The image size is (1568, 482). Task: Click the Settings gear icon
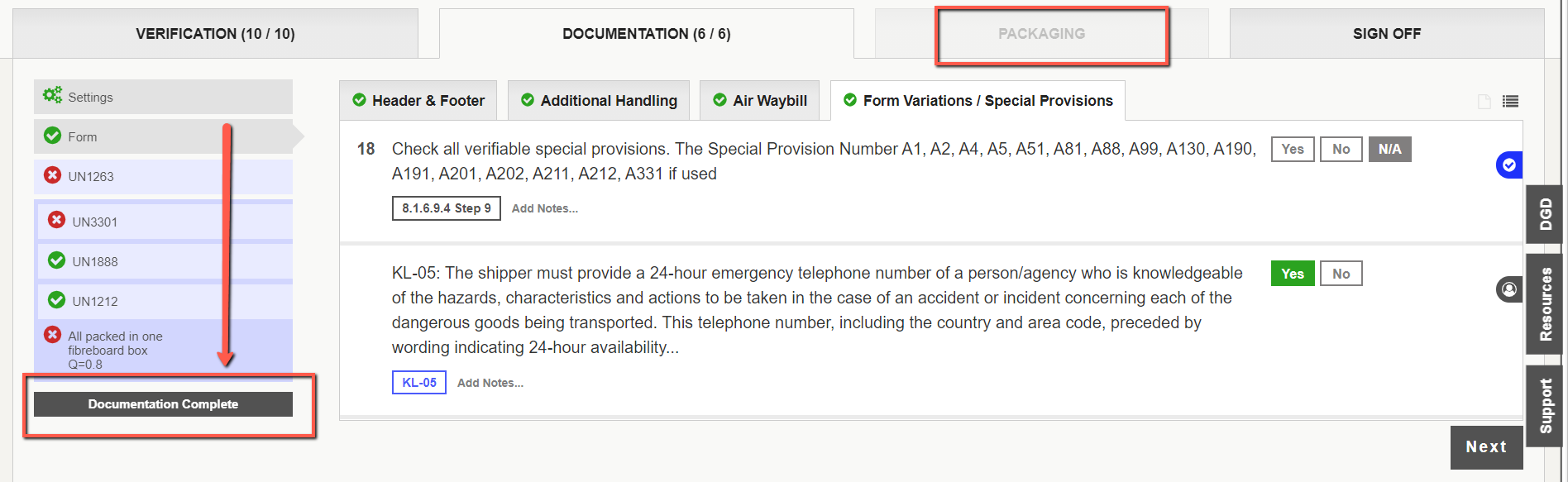[x=52, y=96]
